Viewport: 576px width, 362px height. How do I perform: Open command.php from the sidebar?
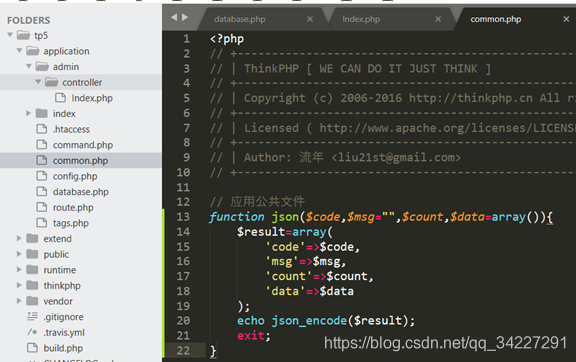coord(83,145)
